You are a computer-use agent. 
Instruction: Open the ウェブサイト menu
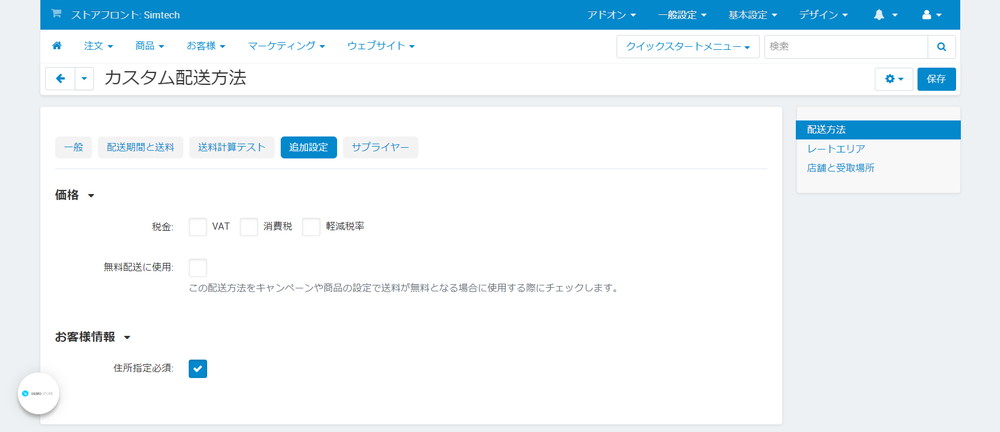pos(381,46)
